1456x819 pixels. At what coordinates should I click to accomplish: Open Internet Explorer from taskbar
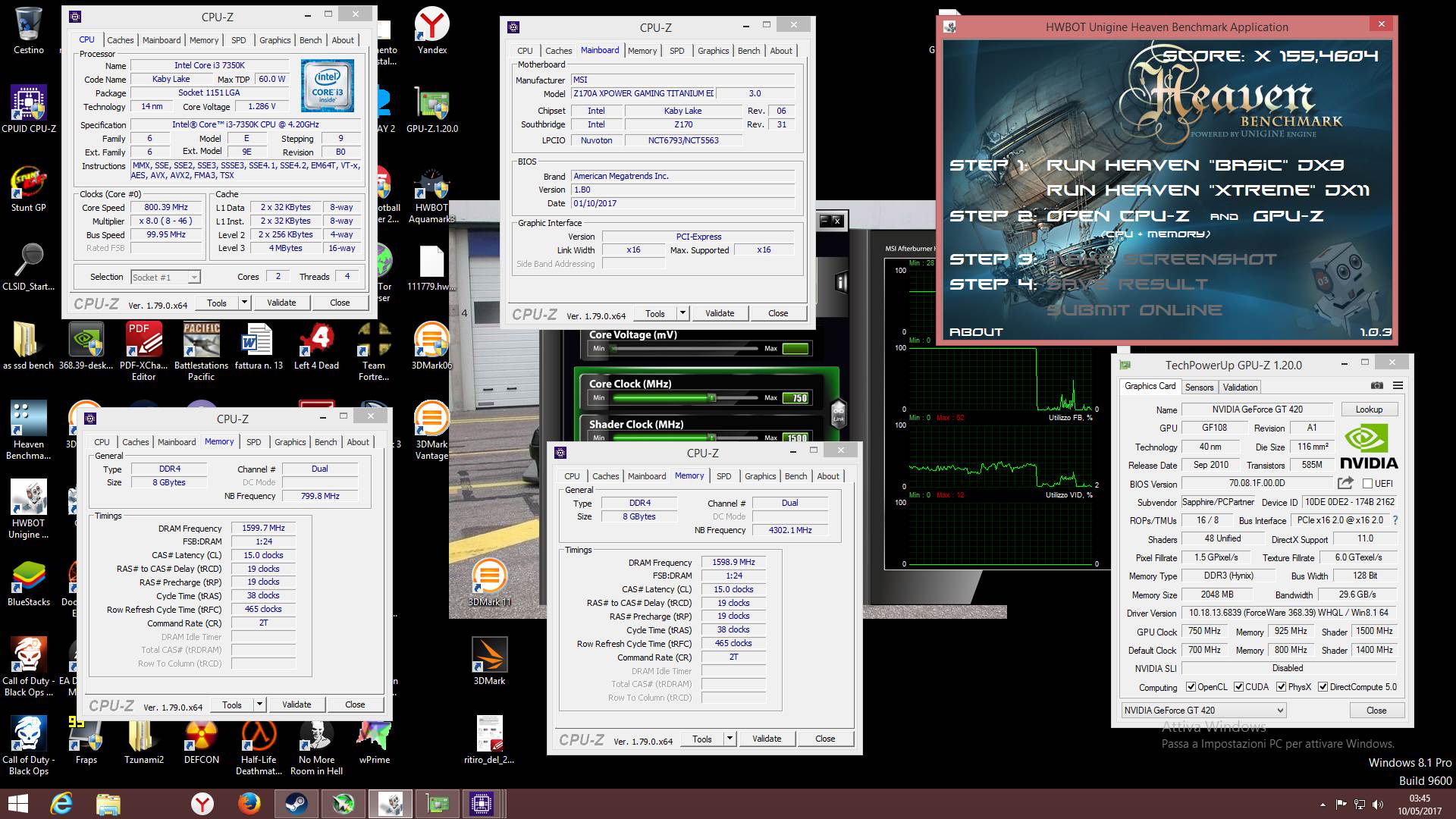tap(61, 804)
